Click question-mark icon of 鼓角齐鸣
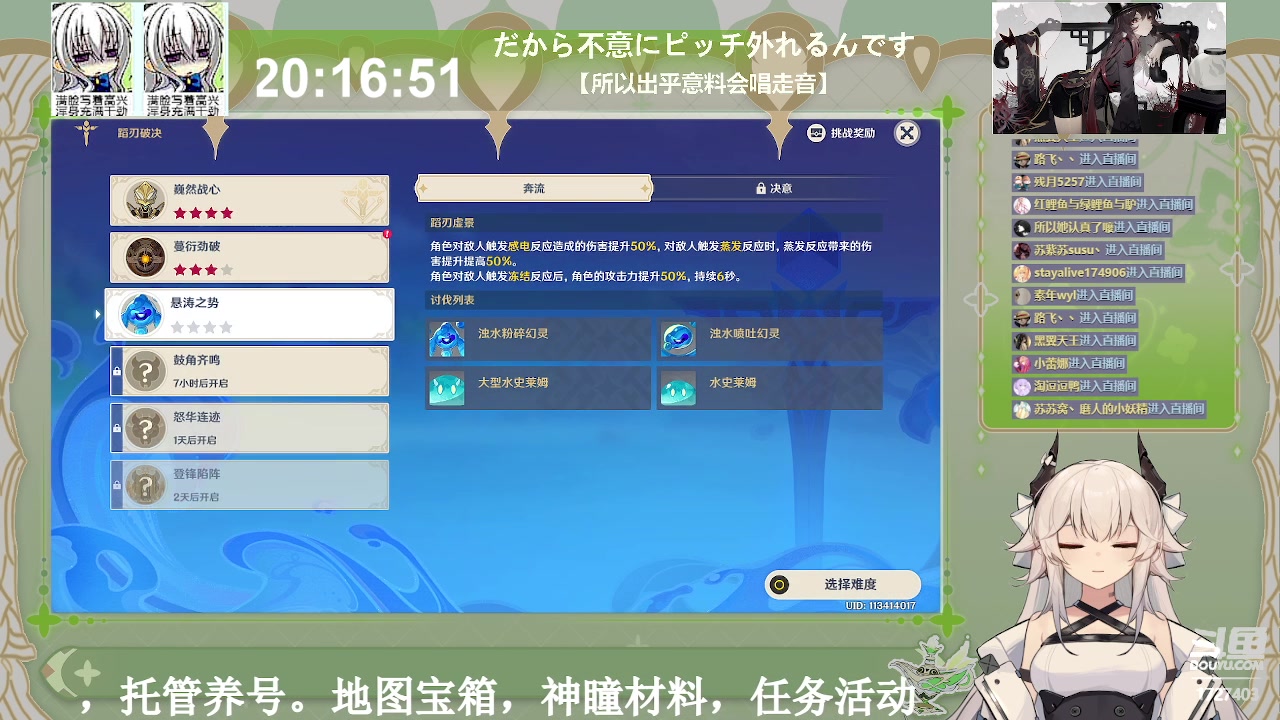 coord(146,372)
